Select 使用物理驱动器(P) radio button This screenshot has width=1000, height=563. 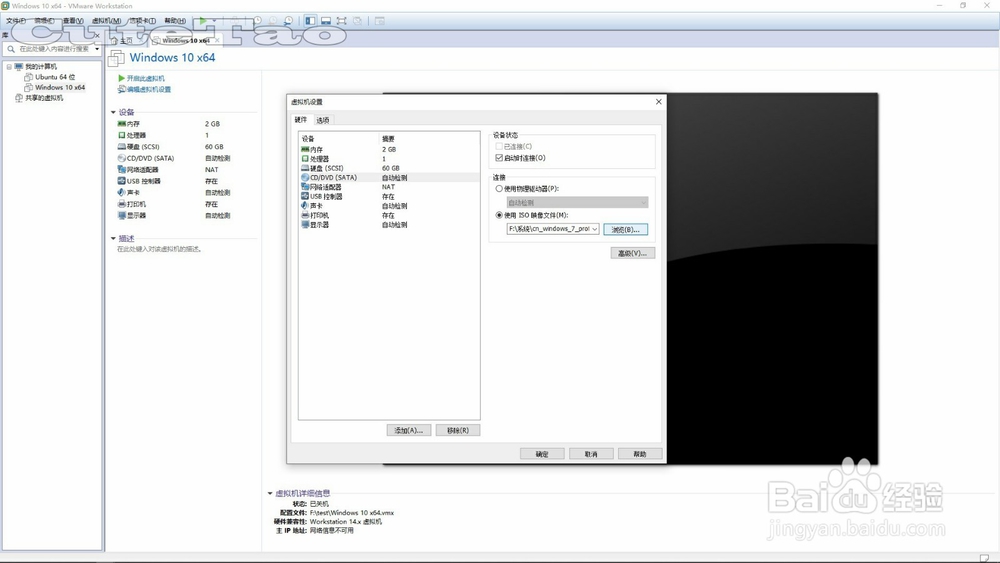click(x=499, y=189)
